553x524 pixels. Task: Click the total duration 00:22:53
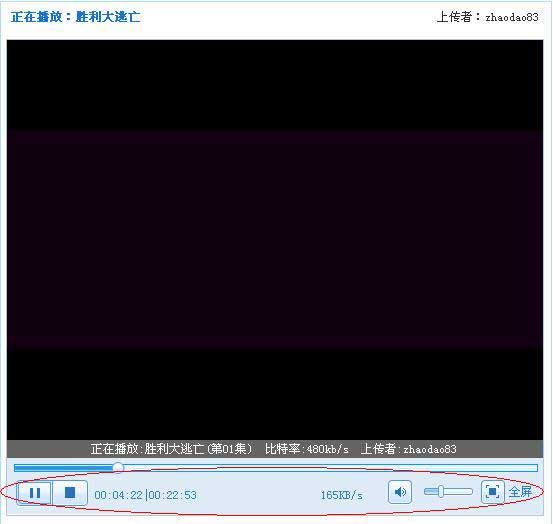172,495
